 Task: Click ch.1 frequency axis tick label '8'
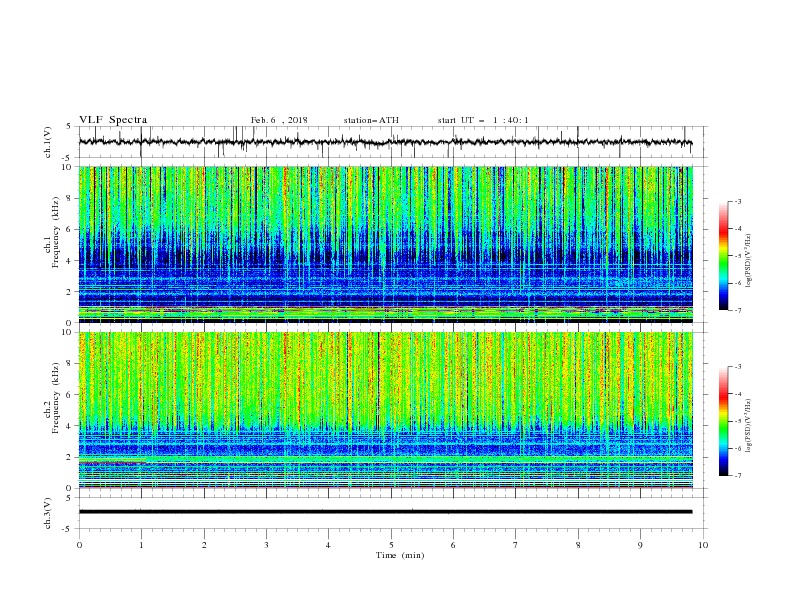click(70, 198)
